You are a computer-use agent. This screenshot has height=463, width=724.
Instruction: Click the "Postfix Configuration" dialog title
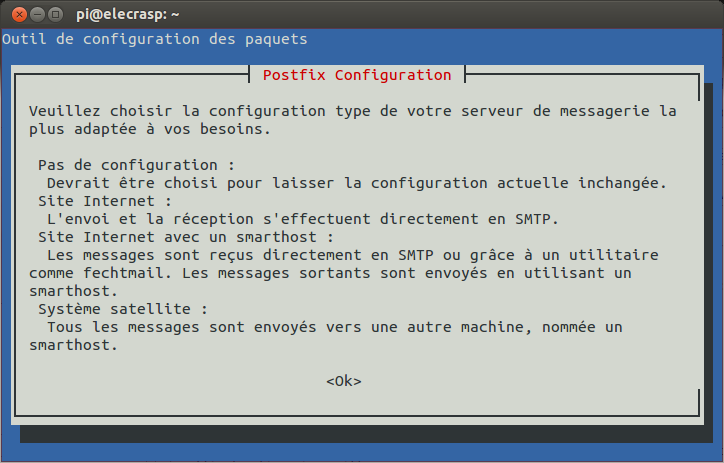point(356,75)
